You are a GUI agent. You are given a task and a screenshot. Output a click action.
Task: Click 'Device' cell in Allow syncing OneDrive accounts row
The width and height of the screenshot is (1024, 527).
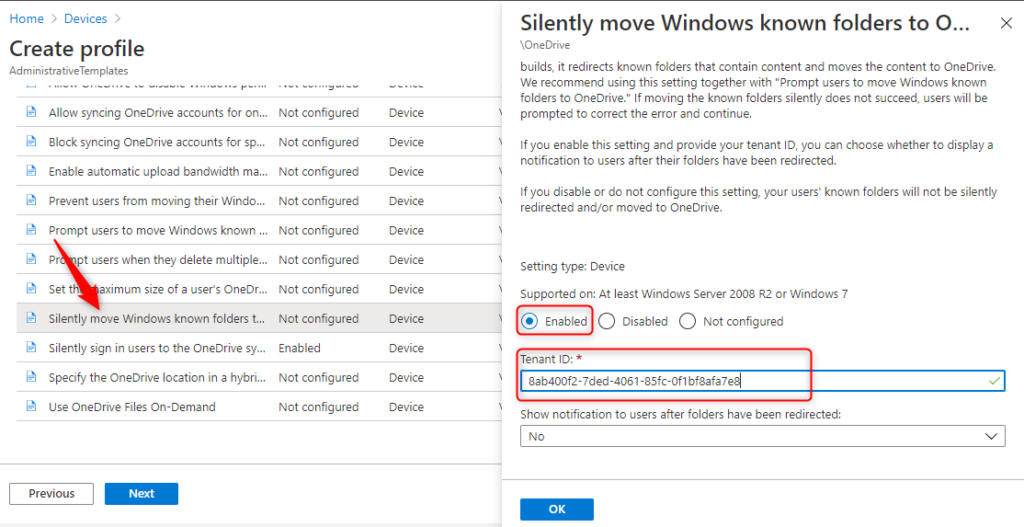tap(406, 112)
